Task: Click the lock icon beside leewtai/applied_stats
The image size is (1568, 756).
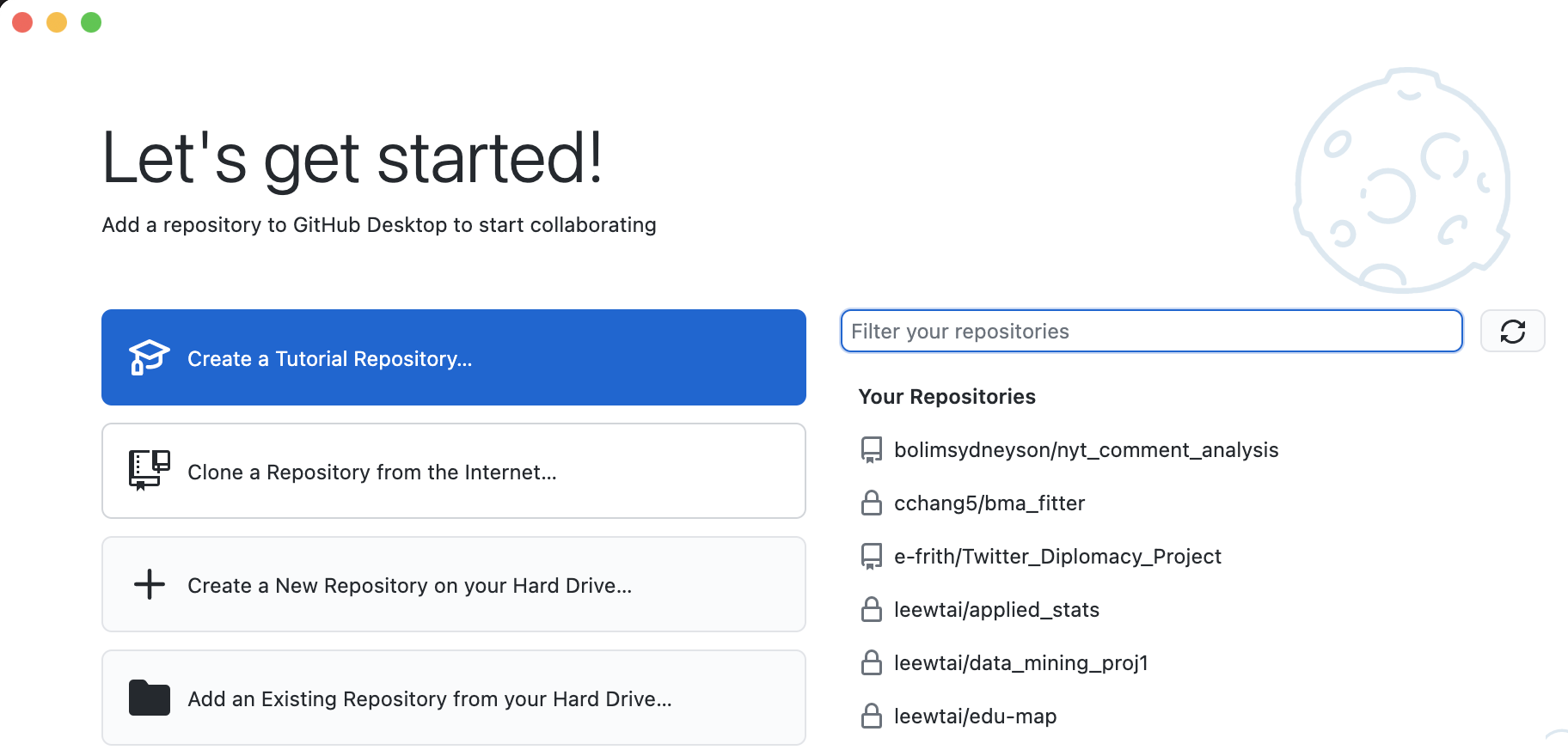Action: point(872,609)
